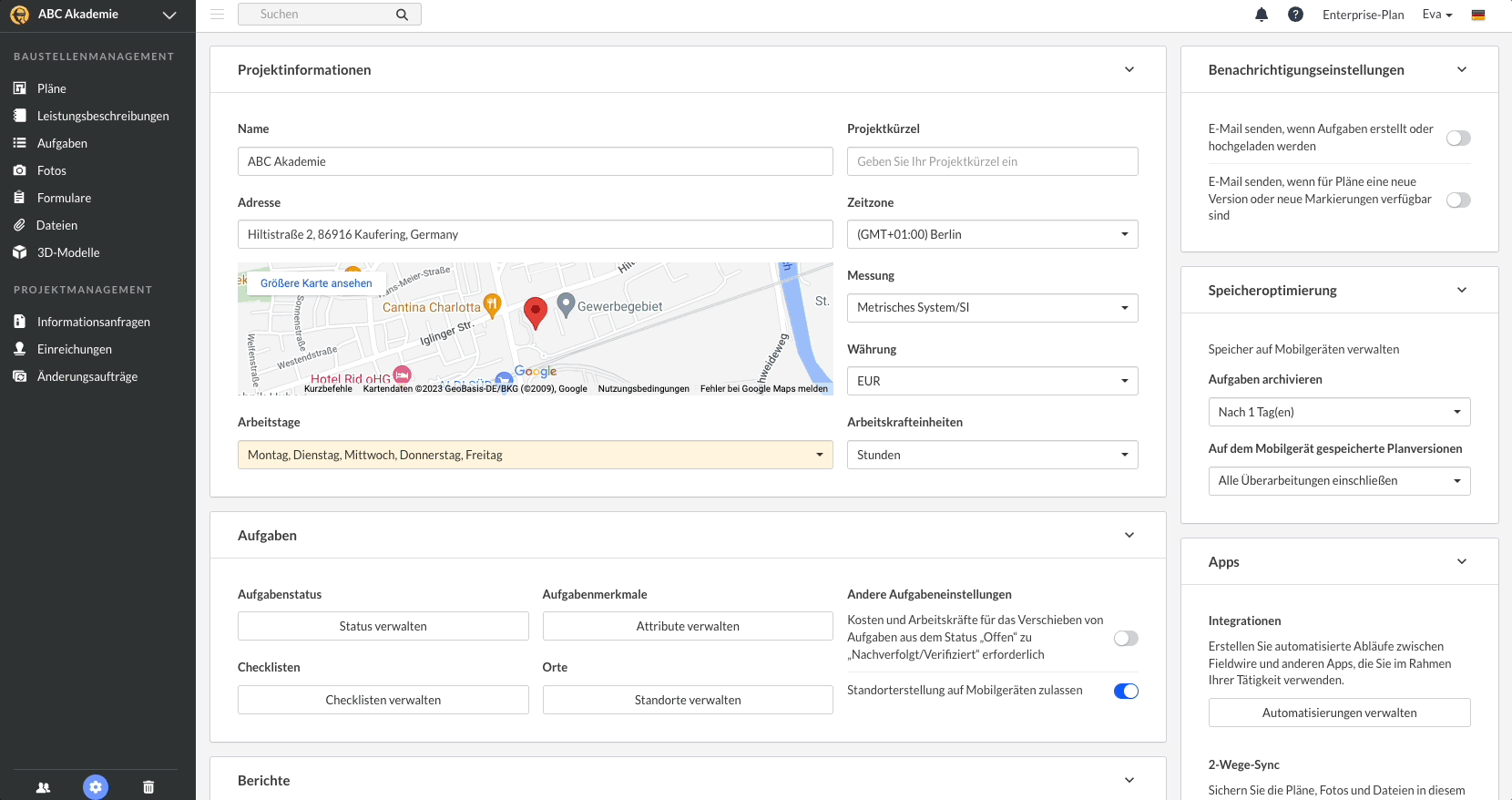
Task: Open the ABC Akademie project switcher chevron
Action: pyautogui.click(x=169, y=15)
